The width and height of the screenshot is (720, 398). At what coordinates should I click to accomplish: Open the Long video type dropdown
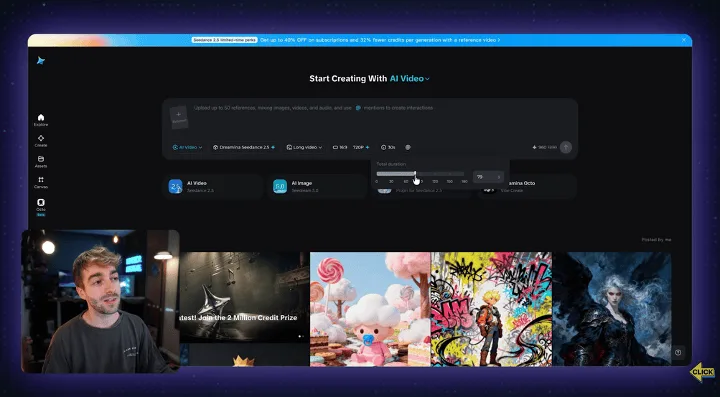click(x=304, y=147)
